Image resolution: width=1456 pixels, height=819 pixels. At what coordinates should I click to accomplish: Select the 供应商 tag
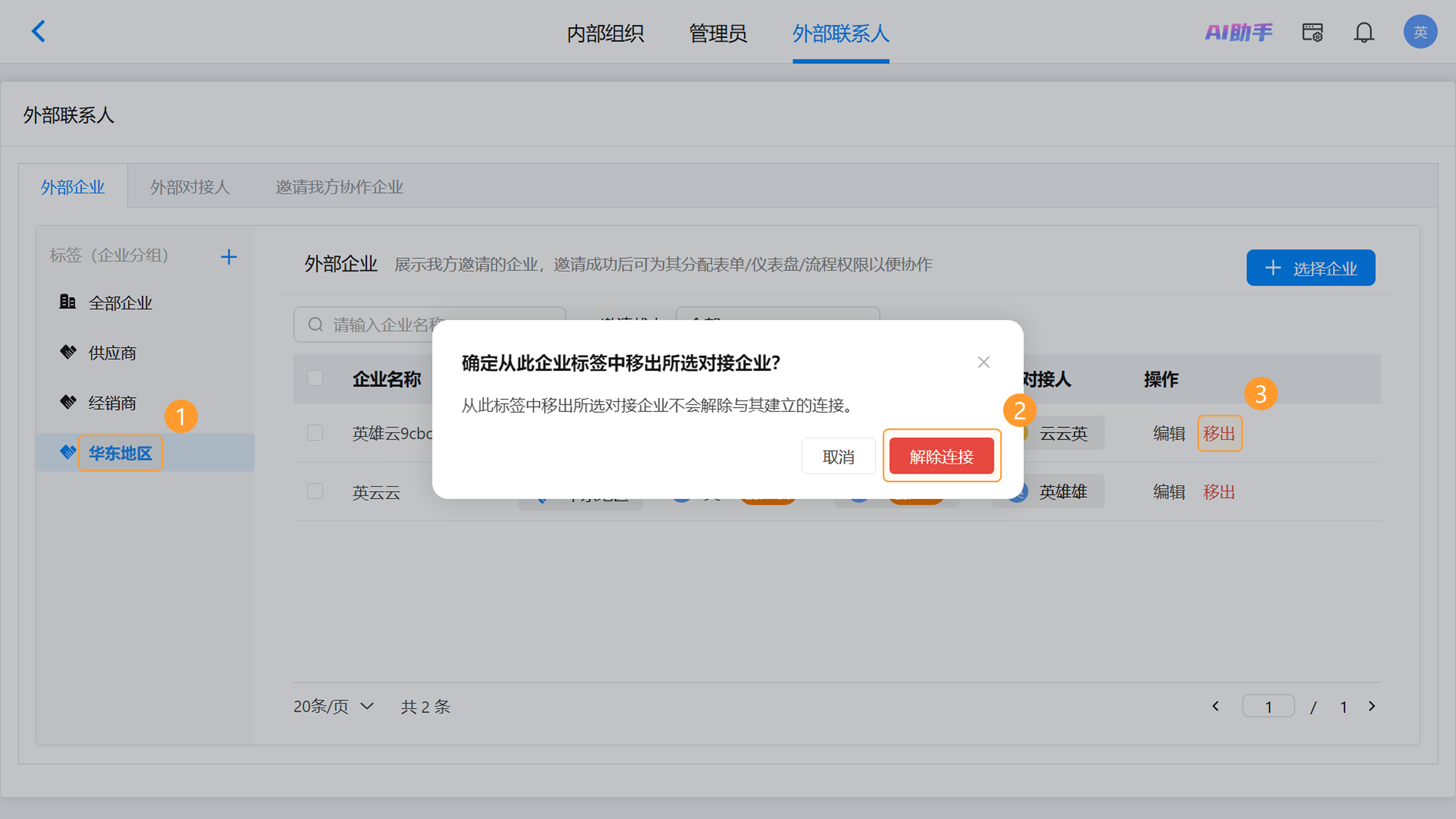point(145,353)
